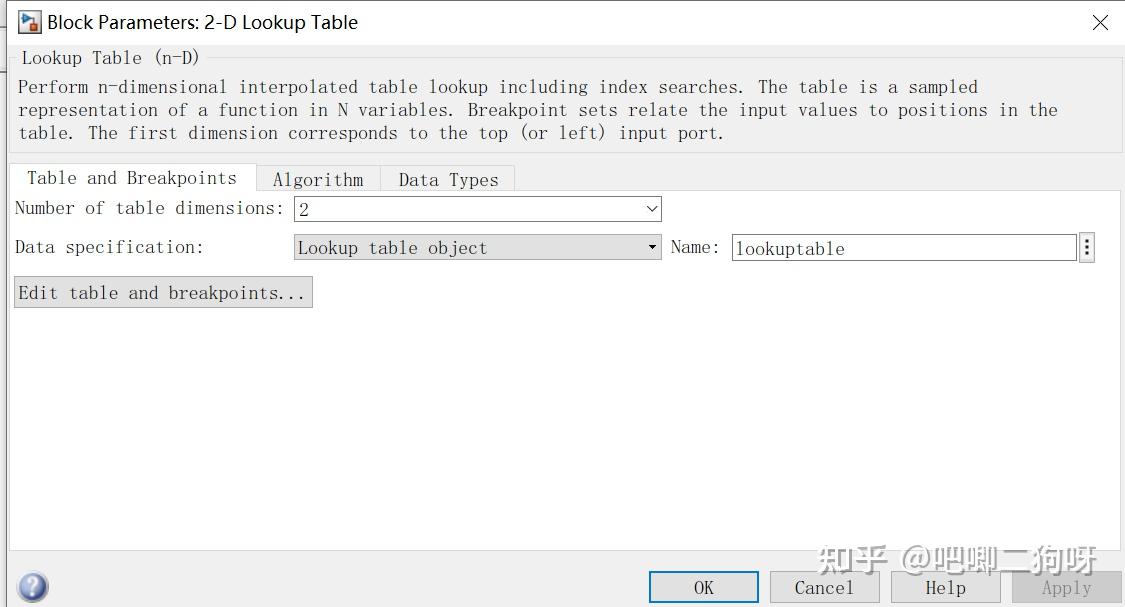Viewport: 1125px width, 607px height.
Task: Click inside the Name input field
Action: pos(900,247)
